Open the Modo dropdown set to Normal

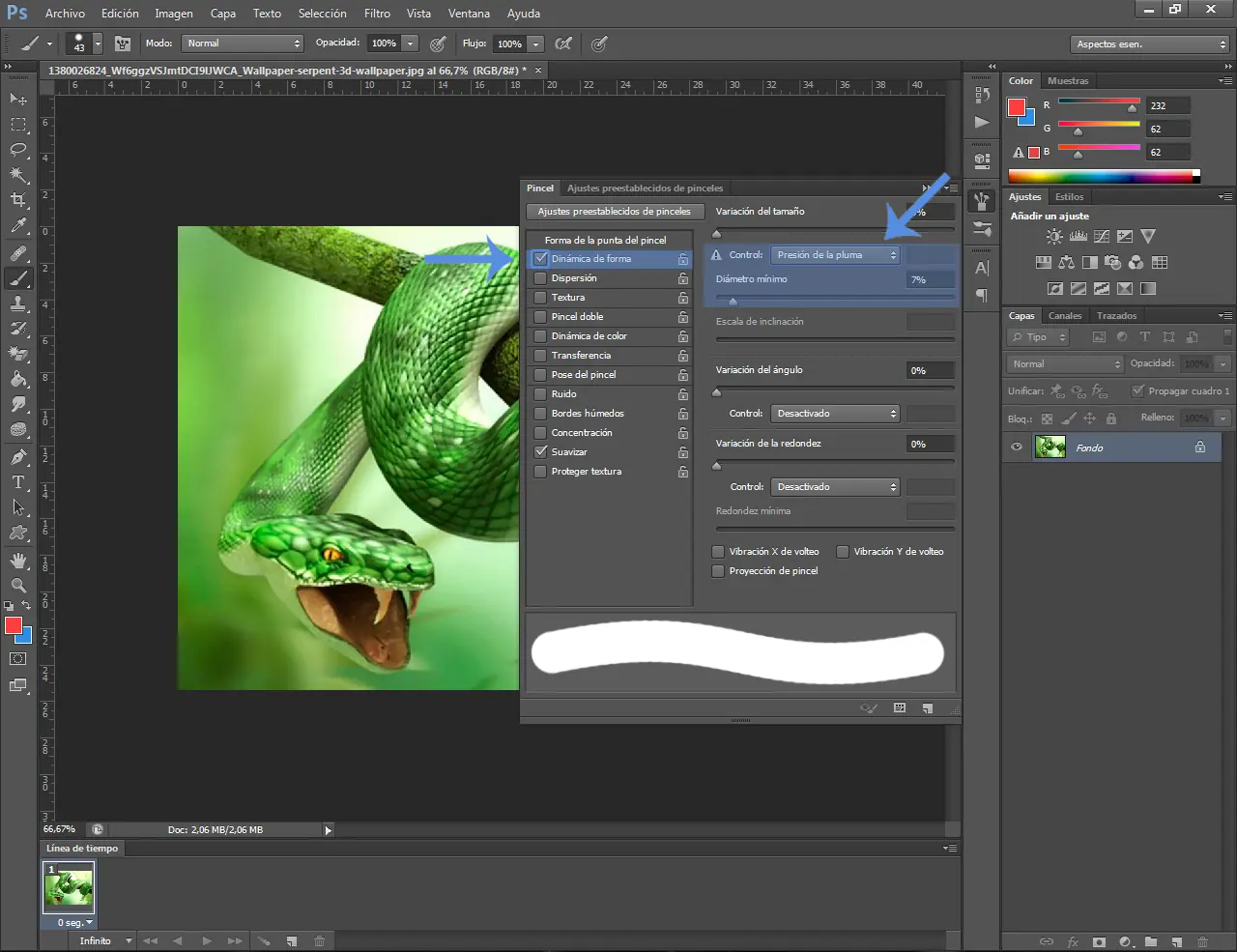tap(244, 43)
